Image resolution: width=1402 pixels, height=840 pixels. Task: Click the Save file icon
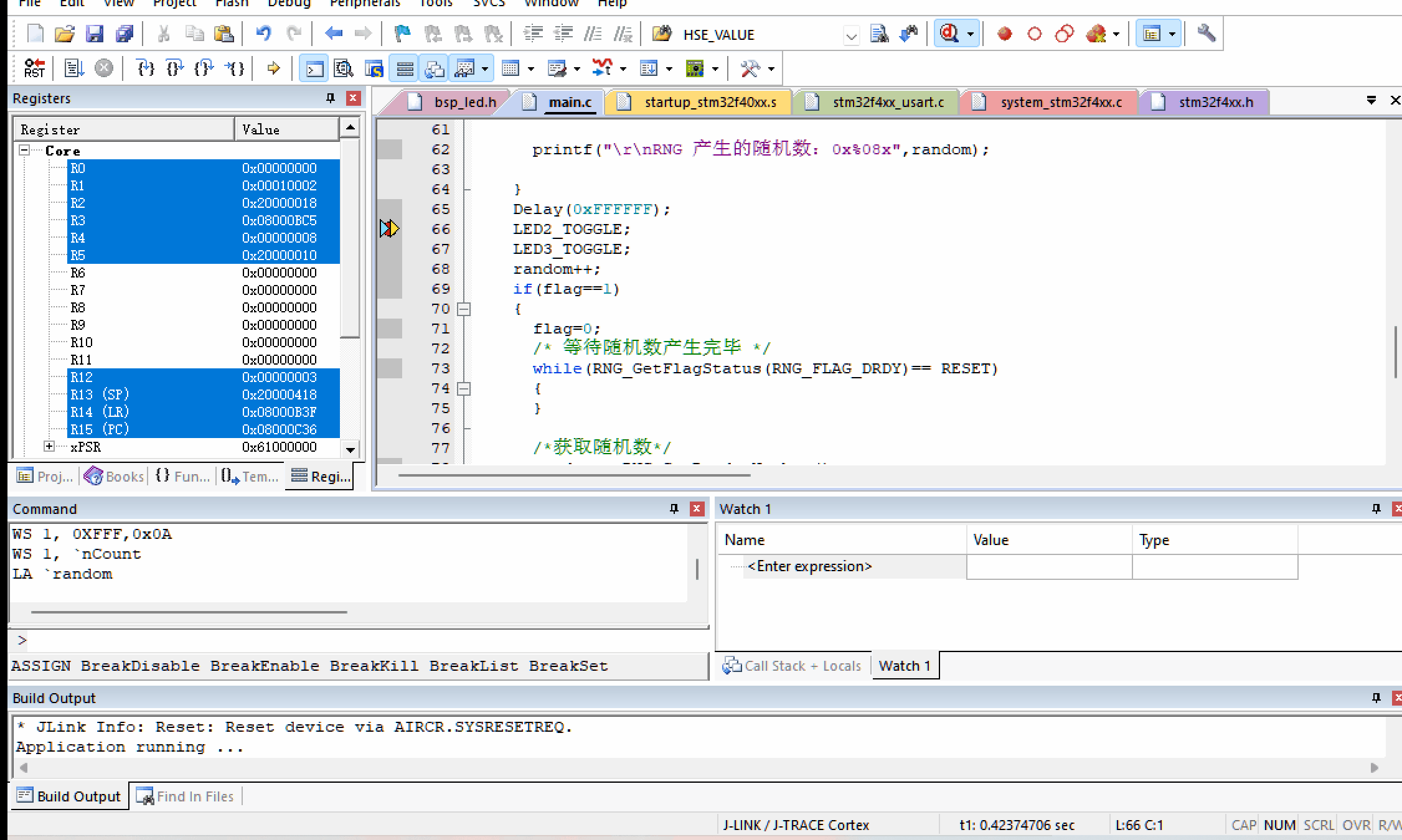[94, 34]
